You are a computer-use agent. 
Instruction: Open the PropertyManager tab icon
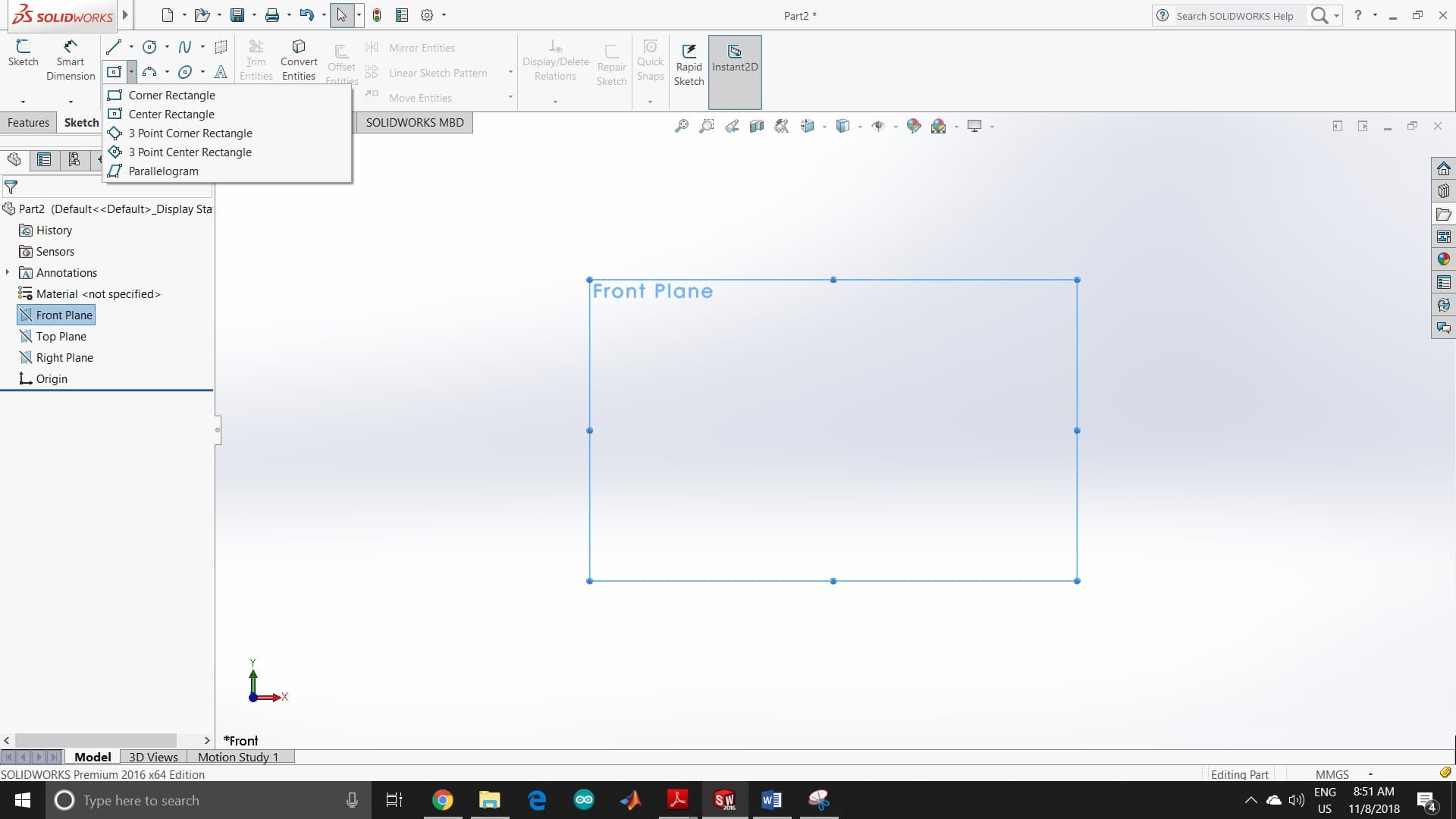click(x=44, y=159)
